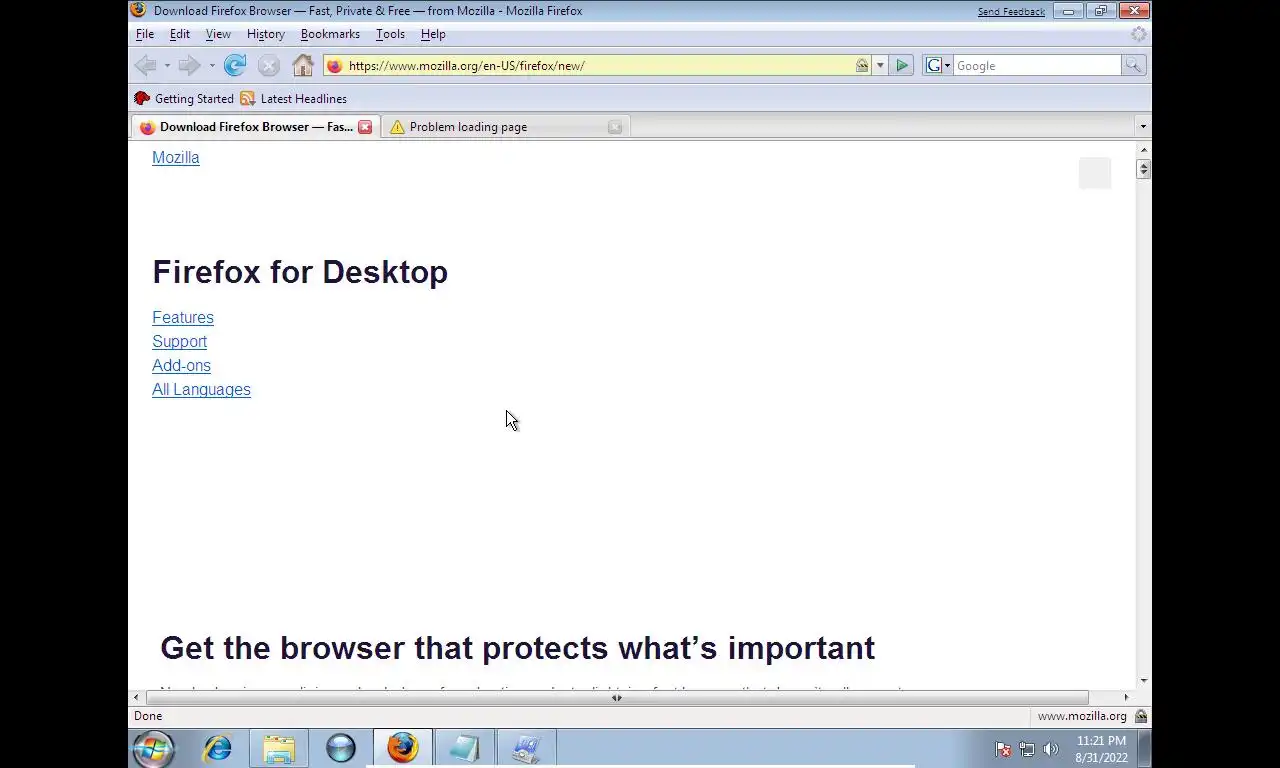
Task: Click the last pinned taskbar application icon
Action: coord(526,748)
